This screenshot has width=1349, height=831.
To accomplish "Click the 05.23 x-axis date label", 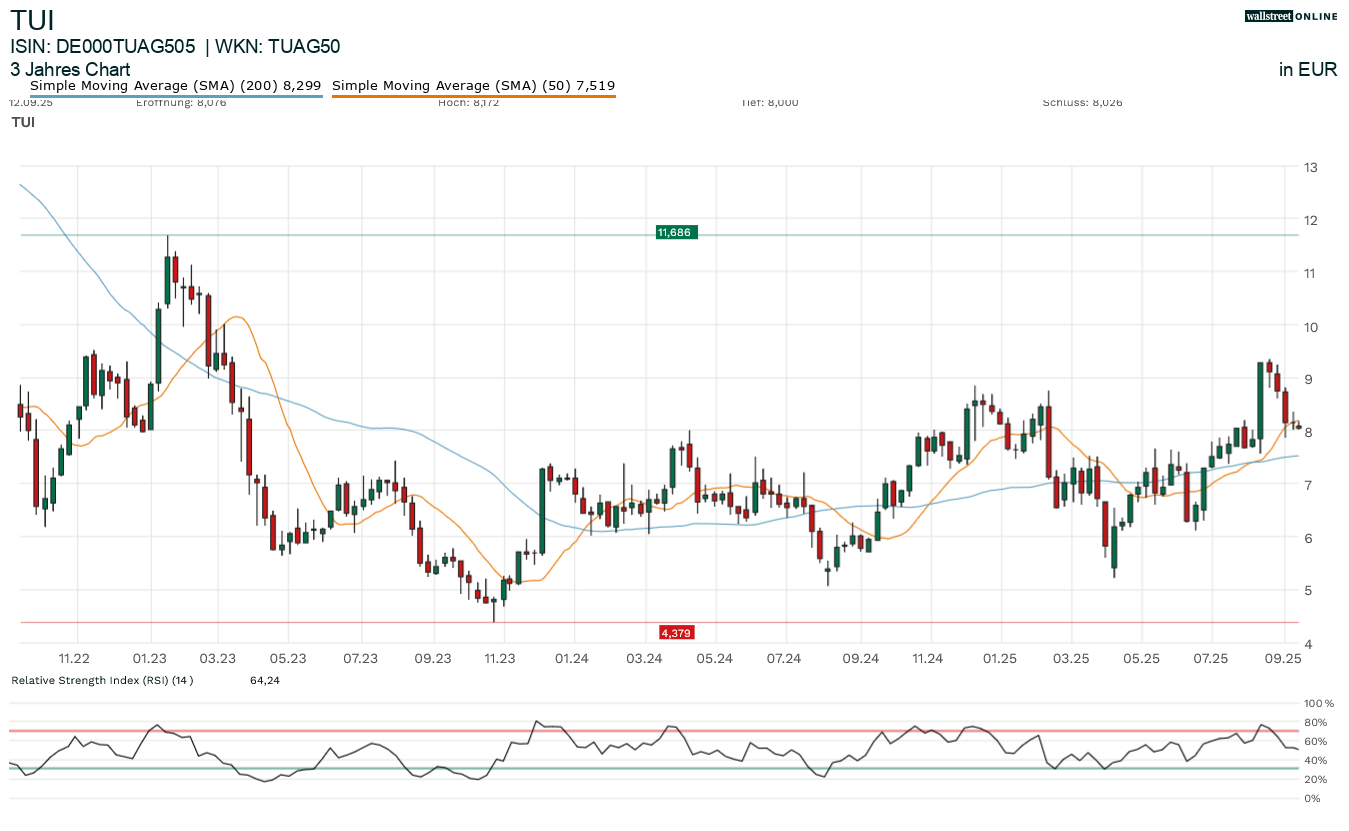I will [287, 658].
